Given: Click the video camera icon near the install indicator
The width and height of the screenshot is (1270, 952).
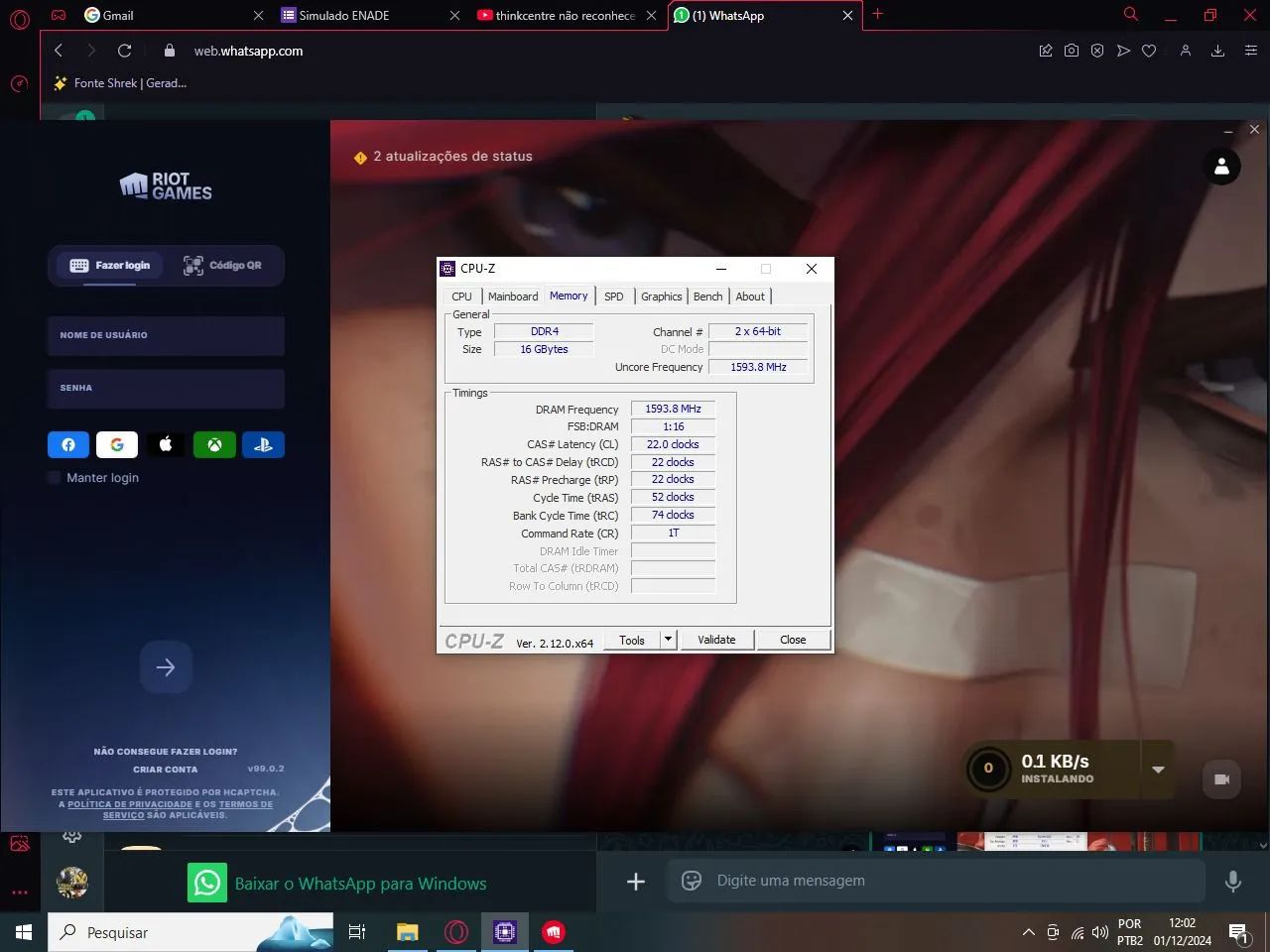Looking at the screenshot, I should [1221, 779].
